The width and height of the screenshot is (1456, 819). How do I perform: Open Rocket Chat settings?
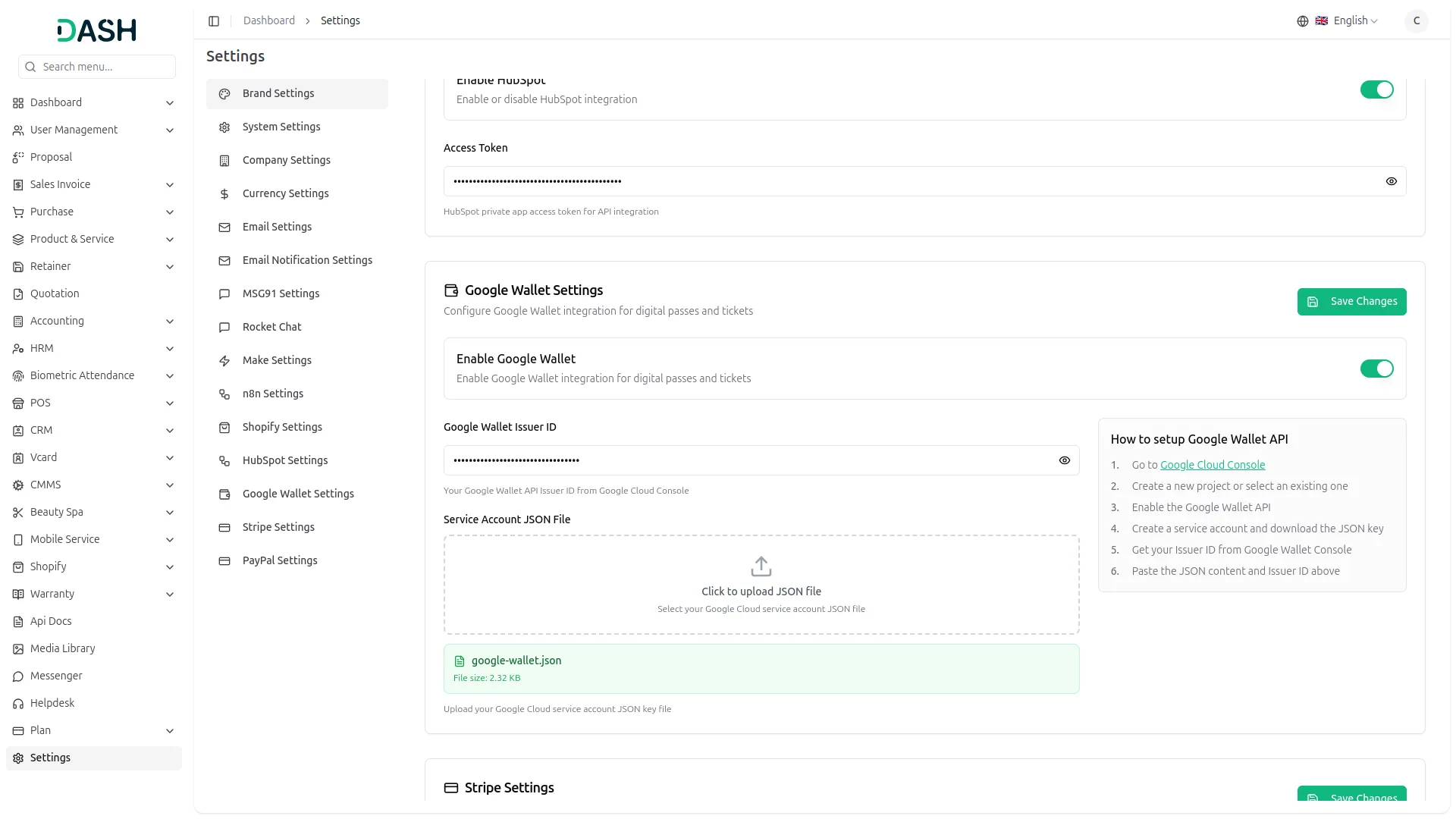tap(271, 327)
